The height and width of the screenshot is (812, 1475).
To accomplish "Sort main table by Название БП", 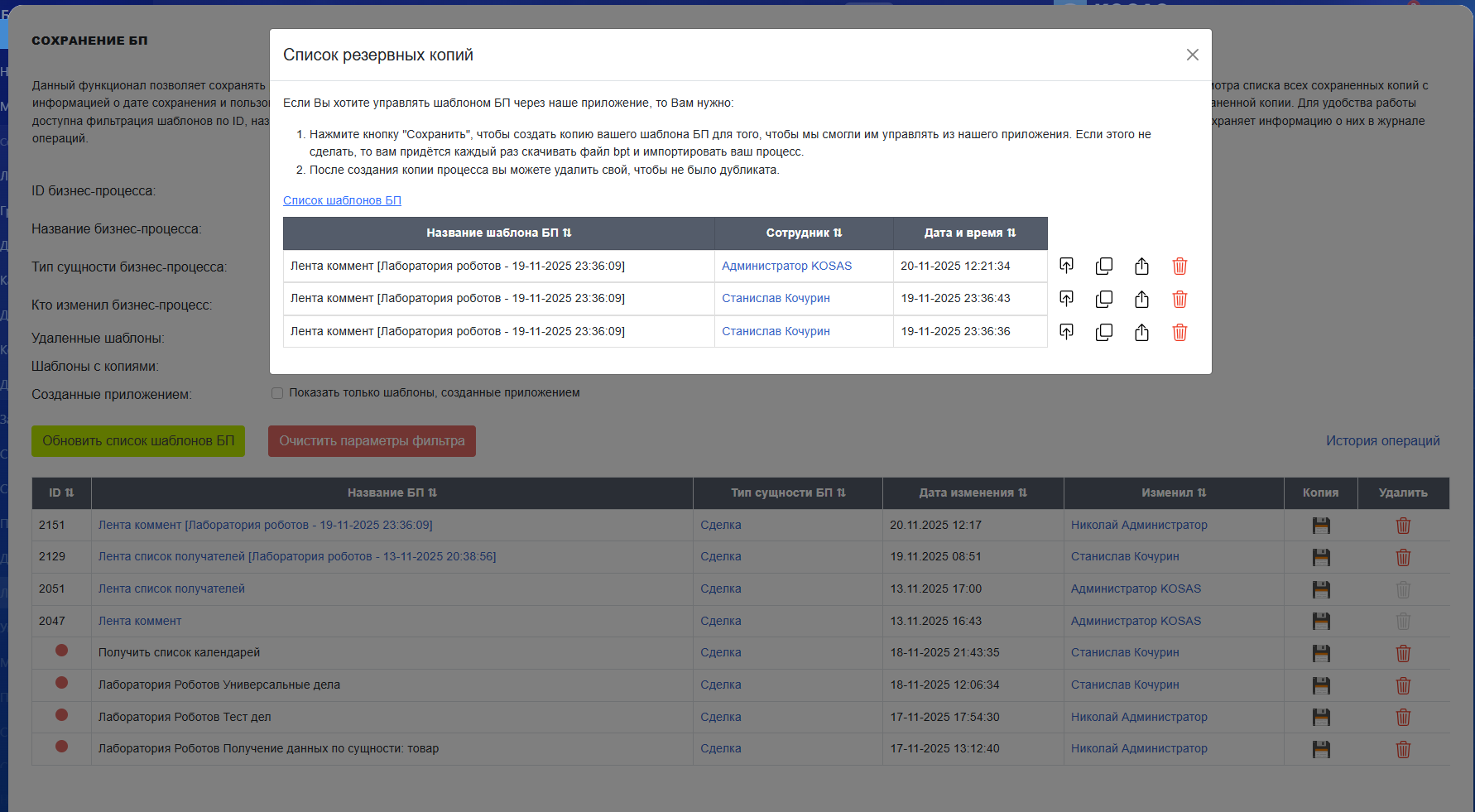I will coord(392,492).
